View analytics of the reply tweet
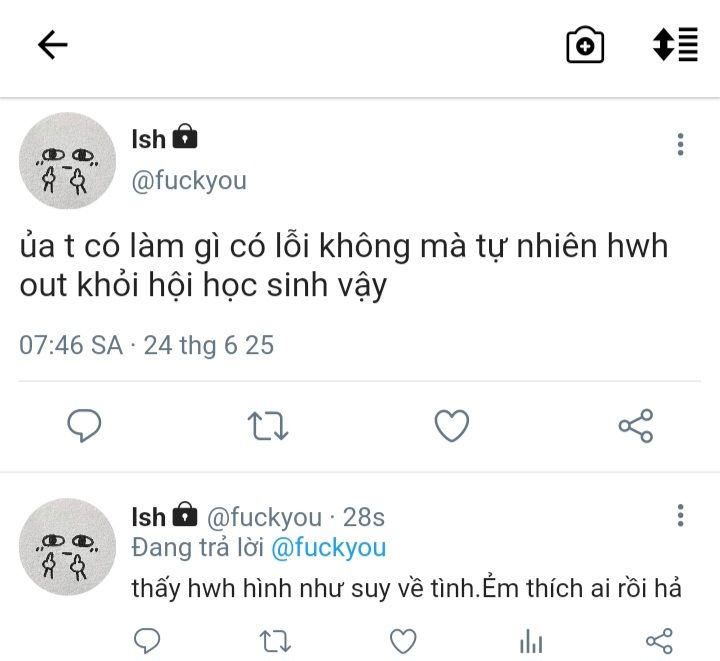720x661 pixels. 531,641
